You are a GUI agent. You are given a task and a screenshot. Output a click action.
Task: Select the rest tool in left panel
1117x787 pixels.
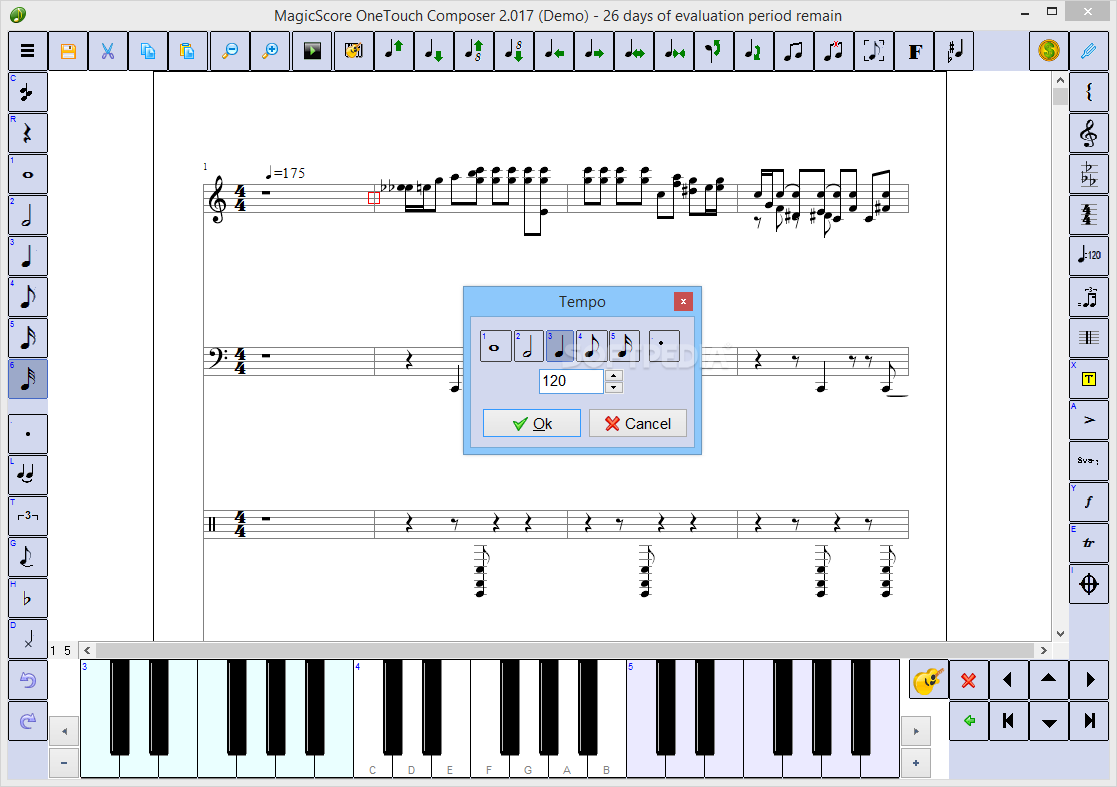coord(28,133)
